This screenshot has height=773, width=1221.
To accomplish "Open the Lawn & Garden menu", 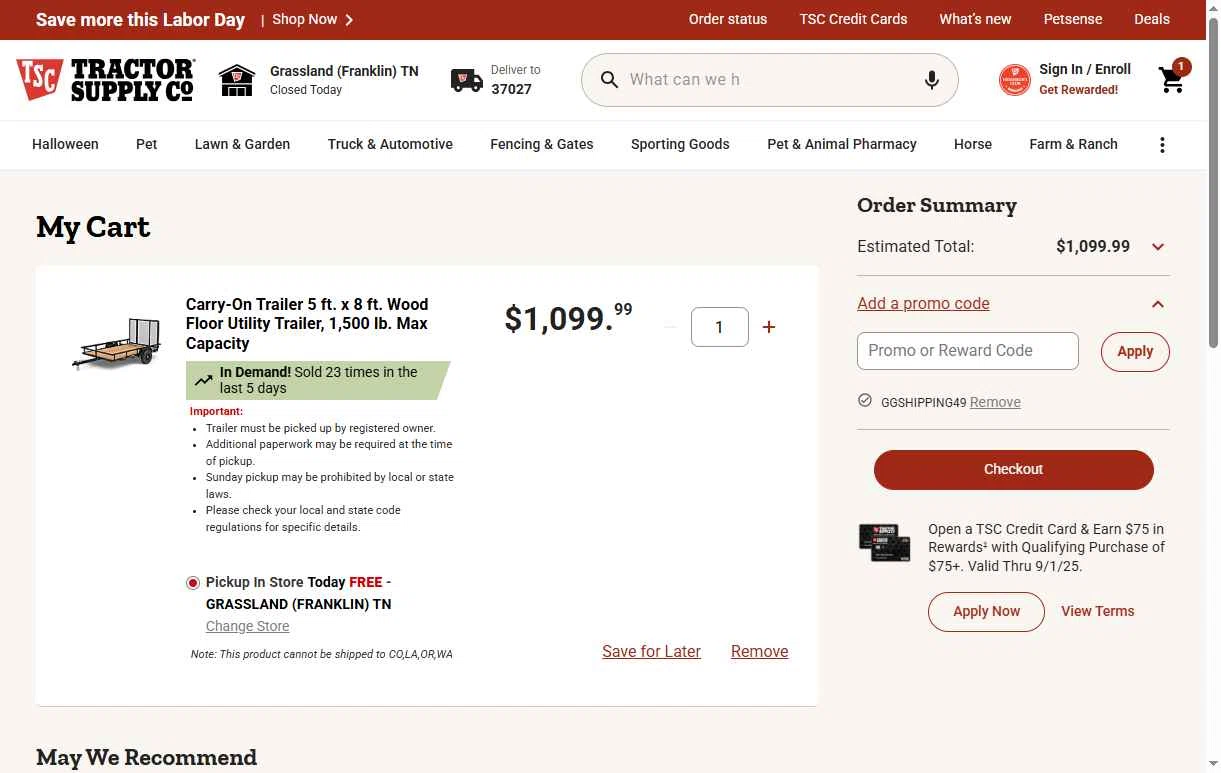I will (x=242, y=144).
